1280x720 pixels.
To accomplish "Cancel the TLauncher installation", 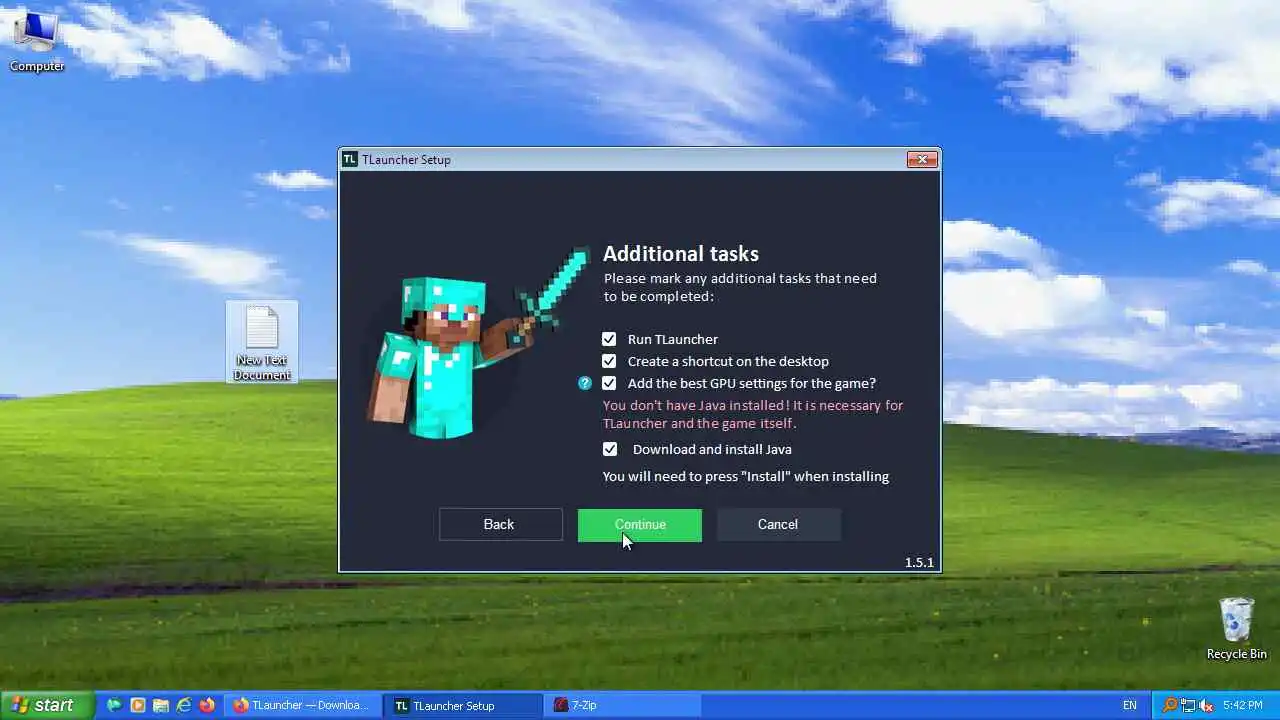I will (x=778, y=525).
